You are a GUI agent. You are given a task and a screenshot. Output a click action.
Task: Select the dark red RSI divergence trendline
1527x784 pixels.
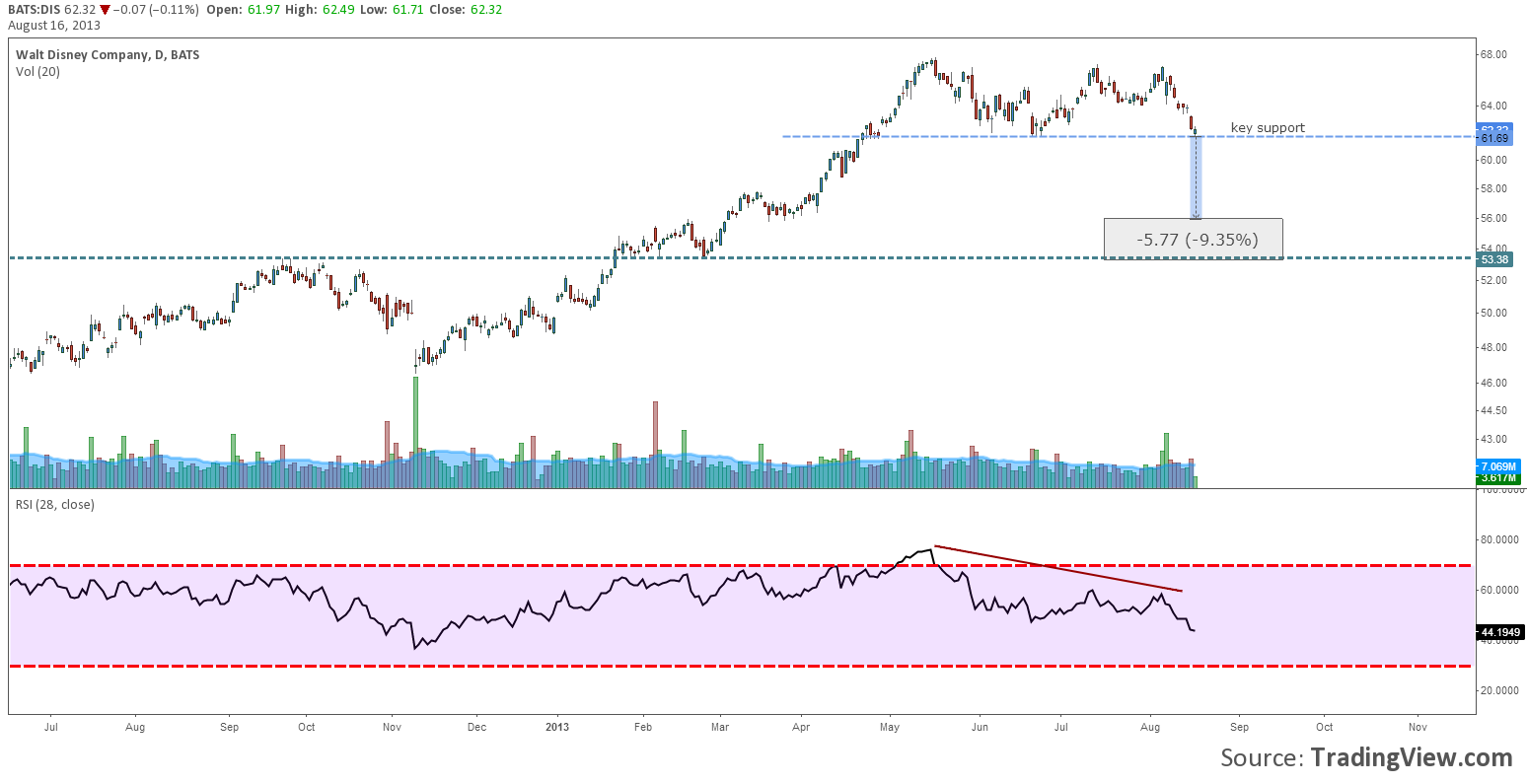(x=1057, y=568)
